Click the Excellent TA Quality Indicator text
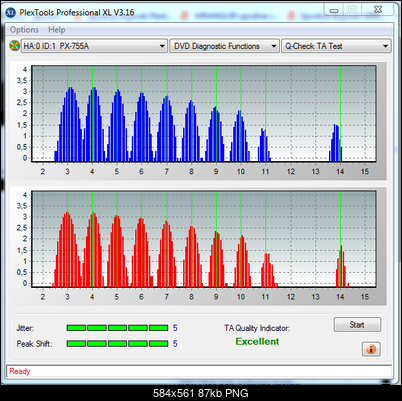The image size is (402, 401). (x=257, y=341)
